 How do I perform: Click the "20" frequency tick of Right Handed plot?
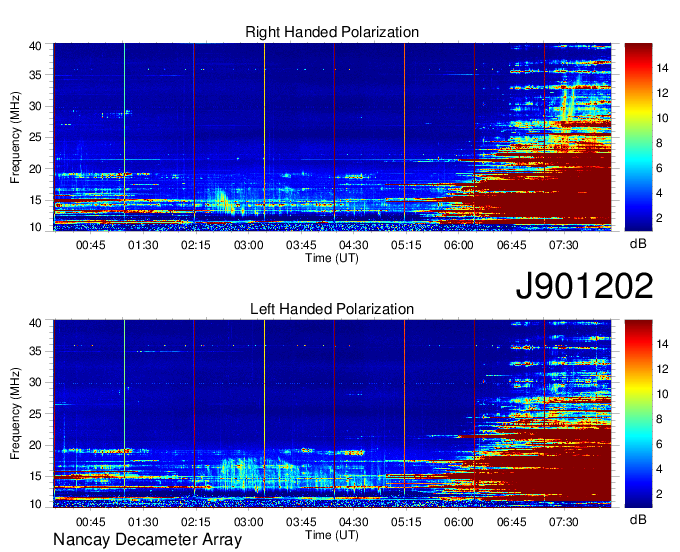tap(36, 169)
